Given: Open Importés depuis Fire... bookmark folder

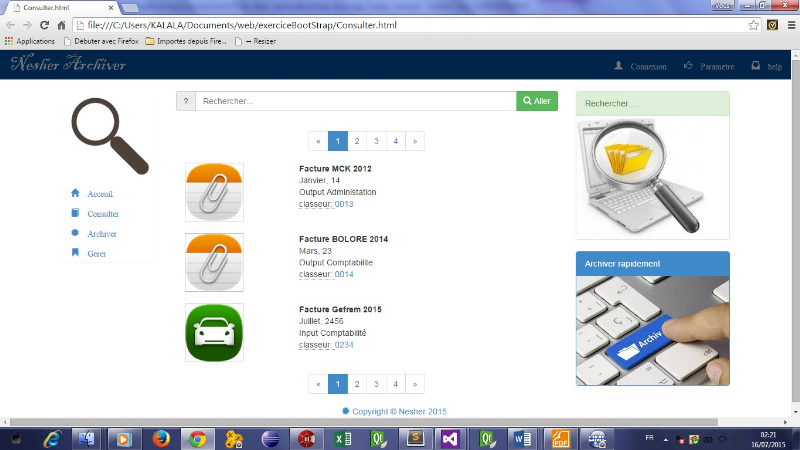Looking at the screenshot, I should coord(186,41).
